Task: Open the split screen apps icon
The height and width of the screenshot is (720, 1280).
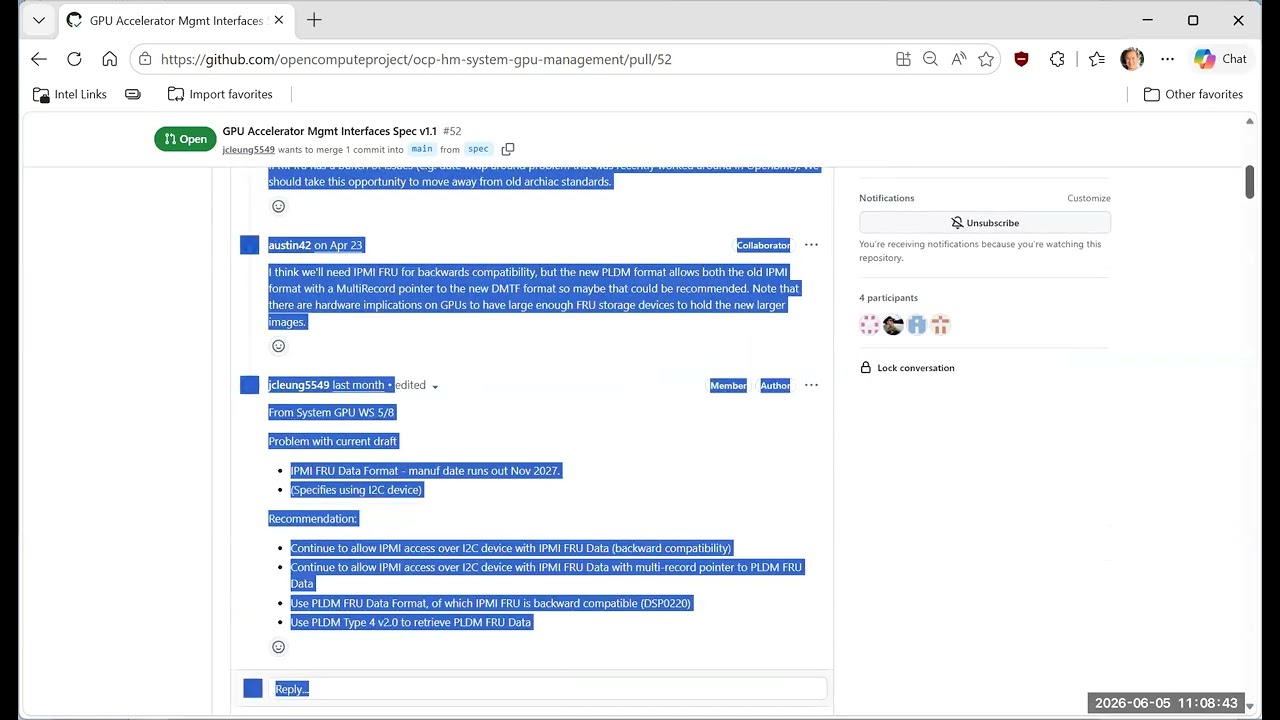Action: [x=903, y=59]
